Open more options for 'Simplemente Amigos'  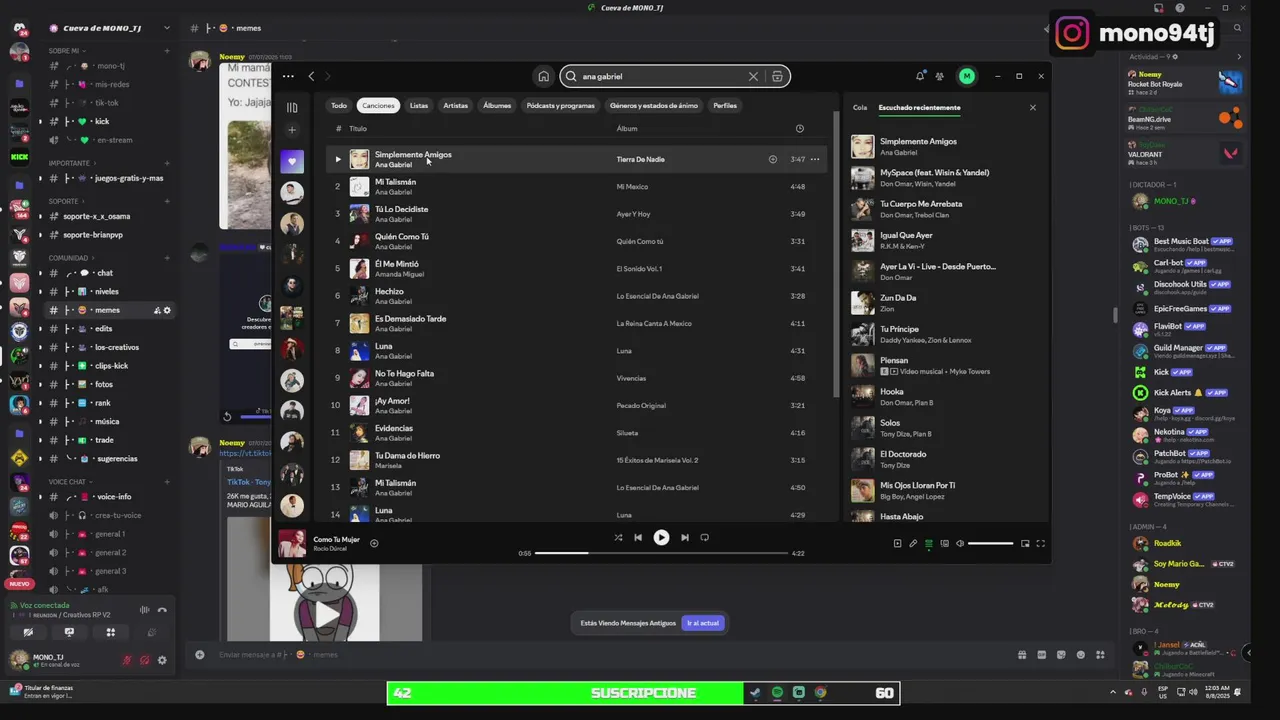tap(815, 159)
